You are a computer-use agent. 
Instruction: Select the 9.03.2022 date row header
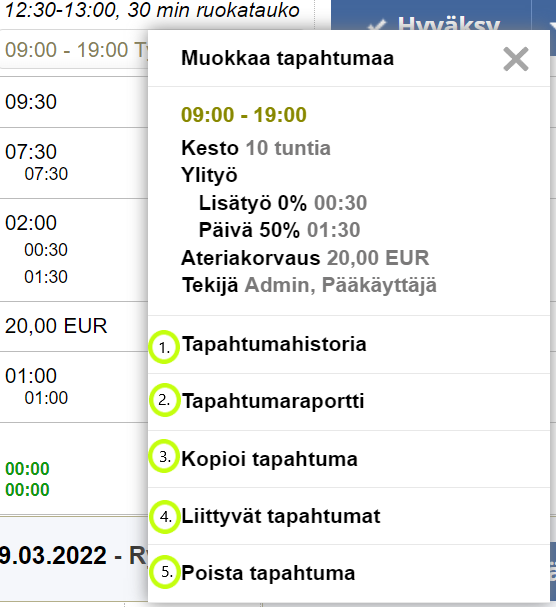coord(74,556)
